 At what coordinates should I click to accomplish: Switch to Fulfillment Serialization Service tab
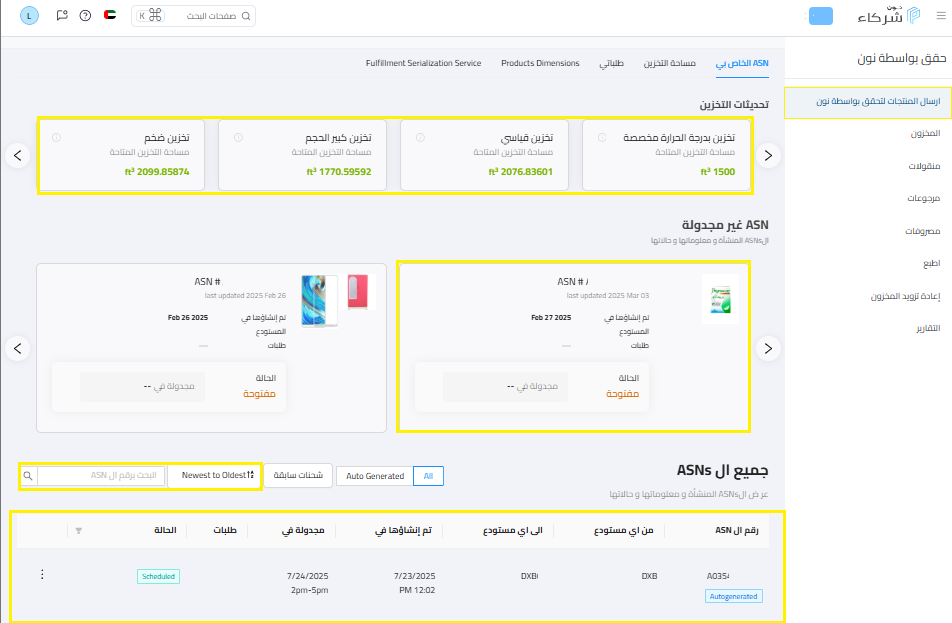(423, 63)
